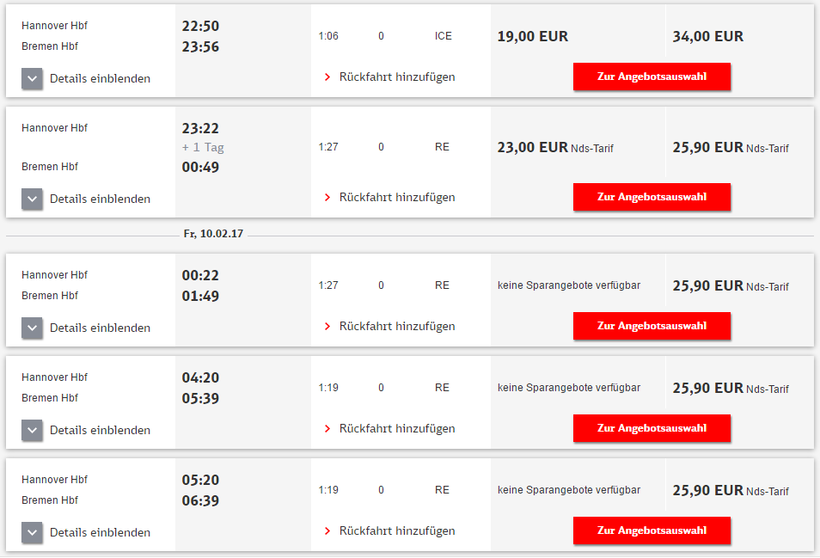This screenshot has width=820, height=558.
Task: Click 'Details einblenden' text for 04:20 train
Action: pos(100,430)
